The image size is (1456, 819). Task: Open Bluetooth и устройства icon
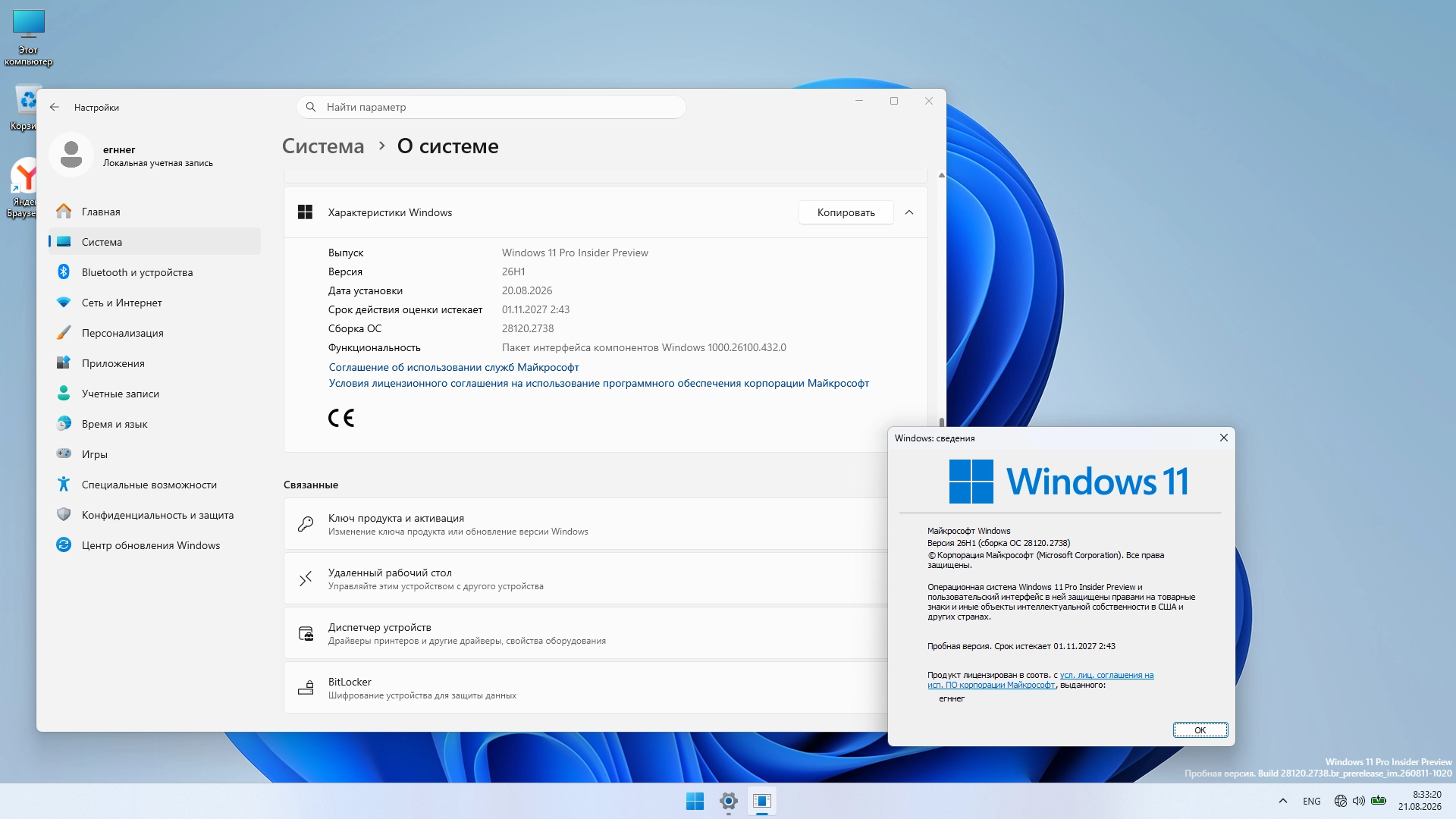[x=64, y=272]
